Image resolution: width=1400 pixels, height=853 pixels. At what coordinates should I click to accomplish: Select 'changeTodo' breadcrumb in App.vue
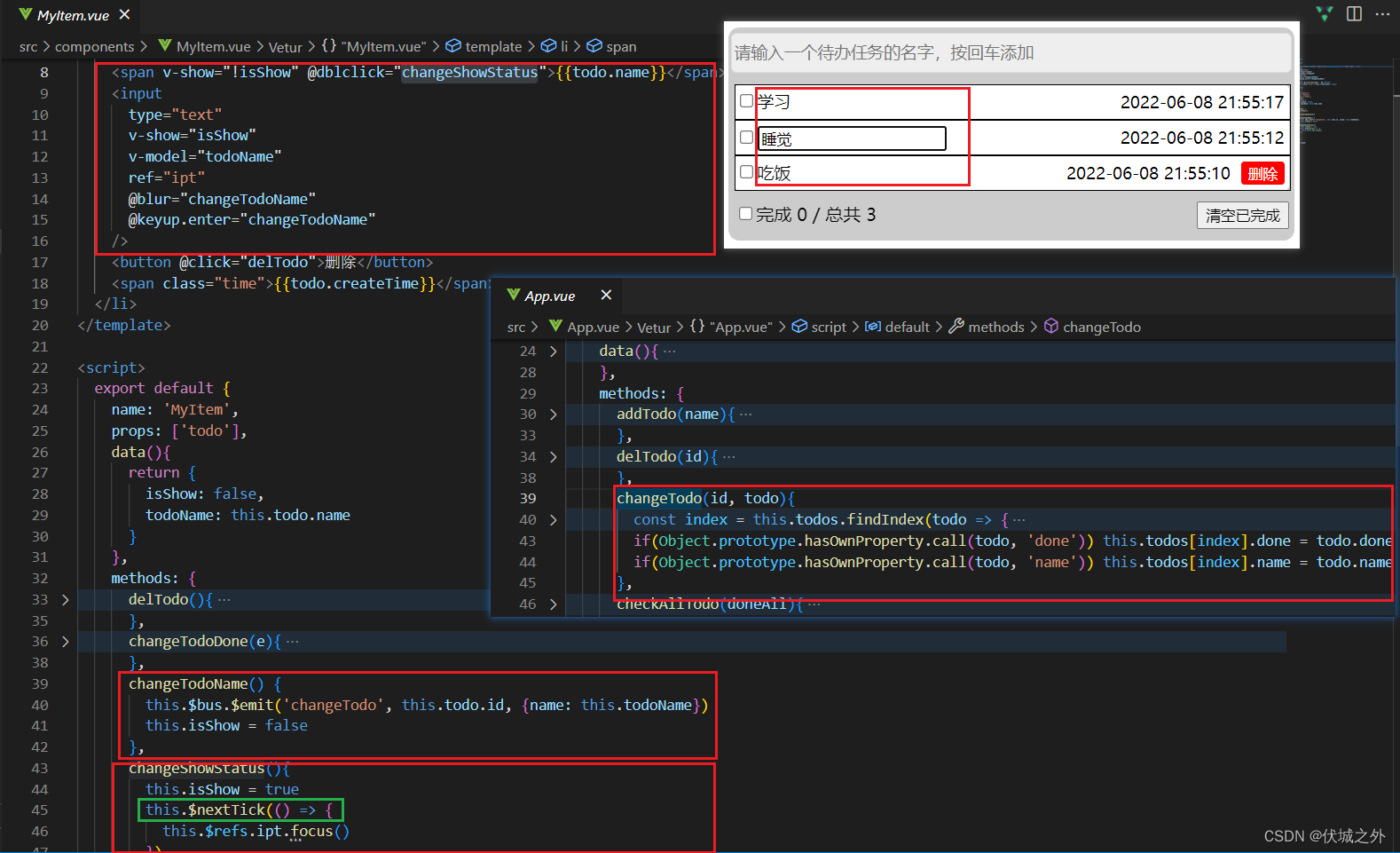[x=1102, y=327]
